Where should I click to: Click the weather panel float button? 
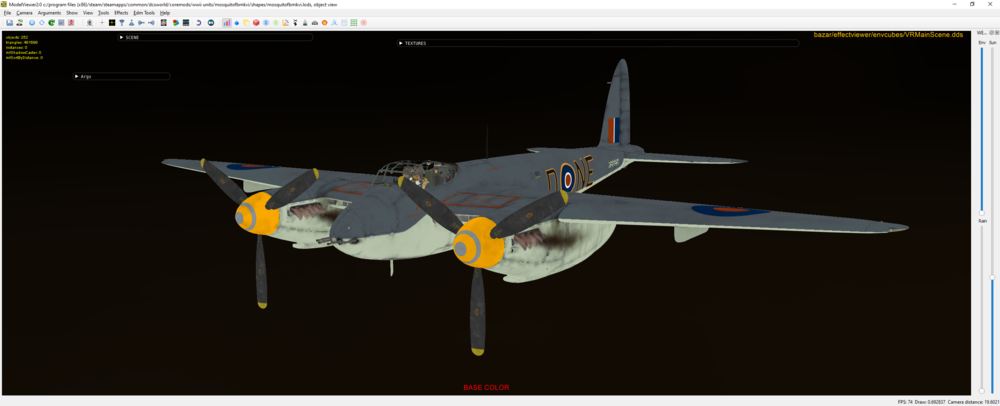tap(992, 32)
